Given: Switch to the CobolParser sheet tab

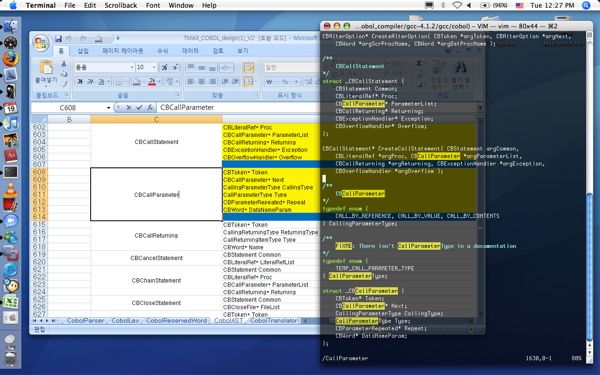Looking at the screenshot, I should (x=85, y=321).
